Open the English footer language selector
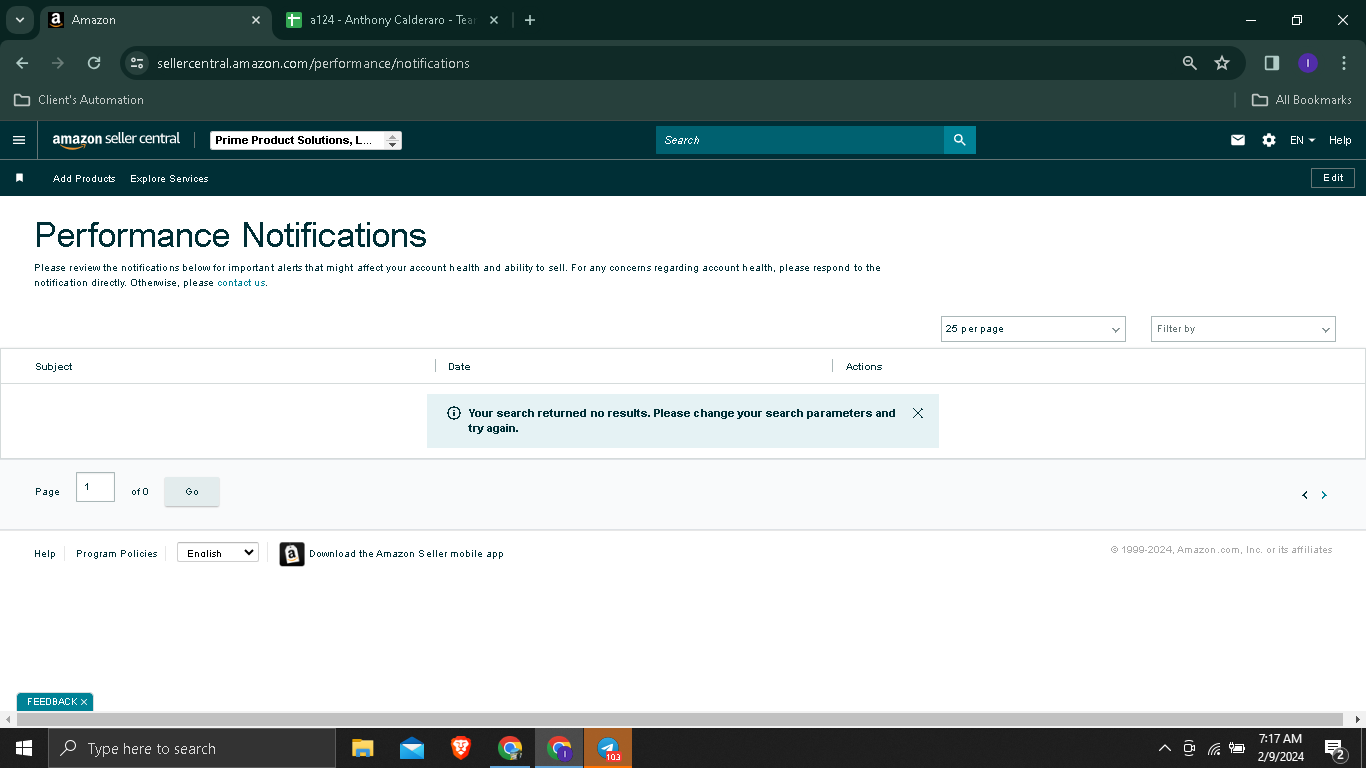This screenshot has height=768, width=1366. point(218,553)
